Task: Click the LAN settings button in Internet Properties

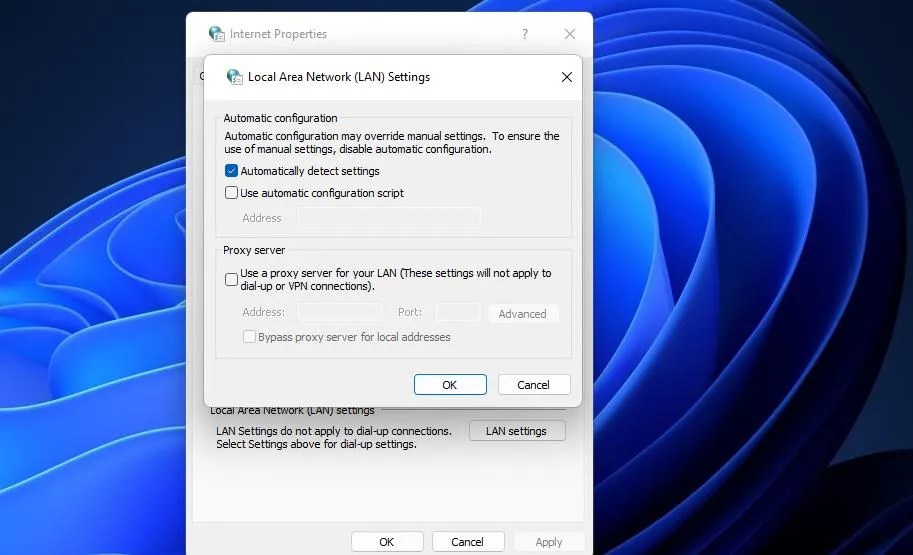Action: (516, 431)
